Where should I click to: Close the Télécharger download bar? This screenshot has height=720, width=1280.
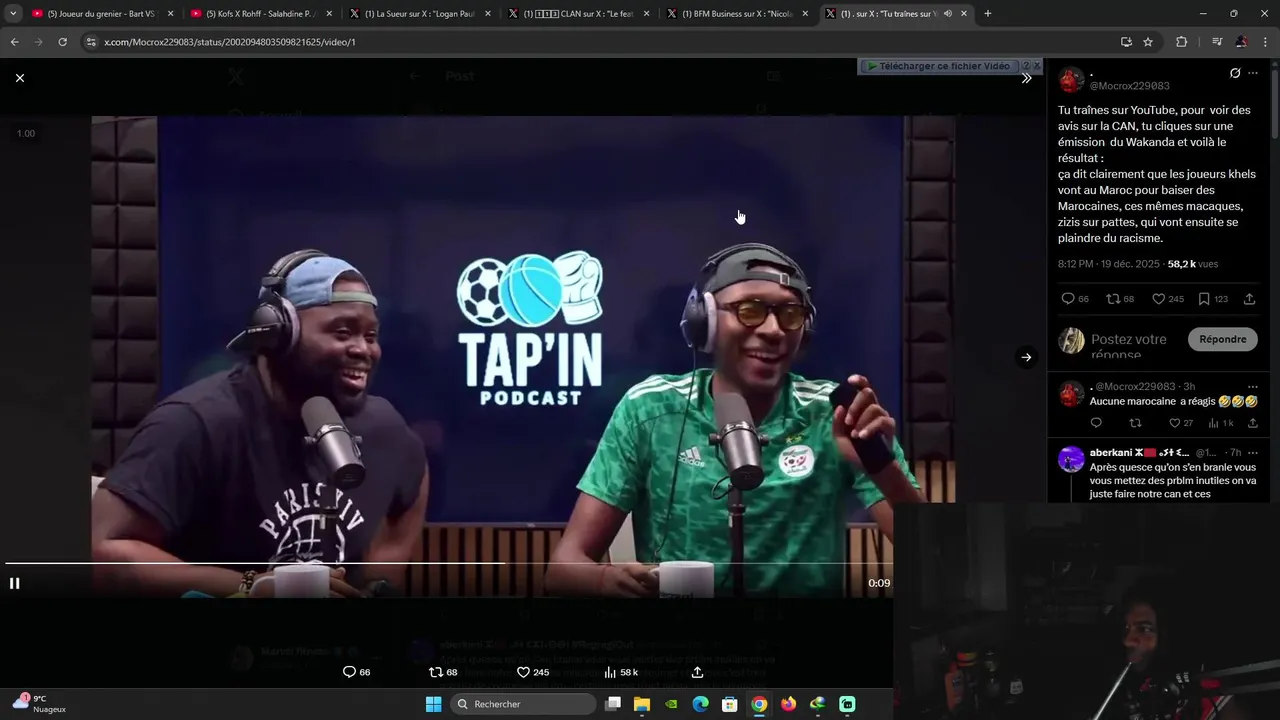point(1037,66)
